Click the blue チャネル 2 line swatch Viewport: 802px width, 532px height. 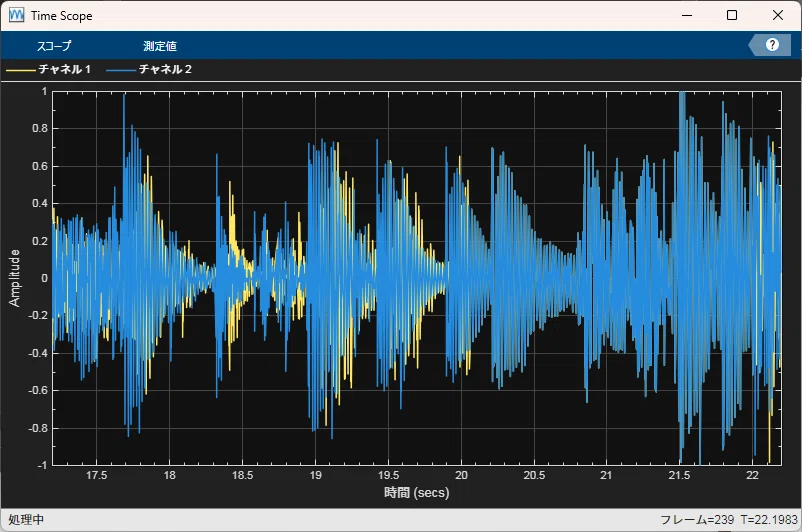pyautogui.click(x=121, y=70)
